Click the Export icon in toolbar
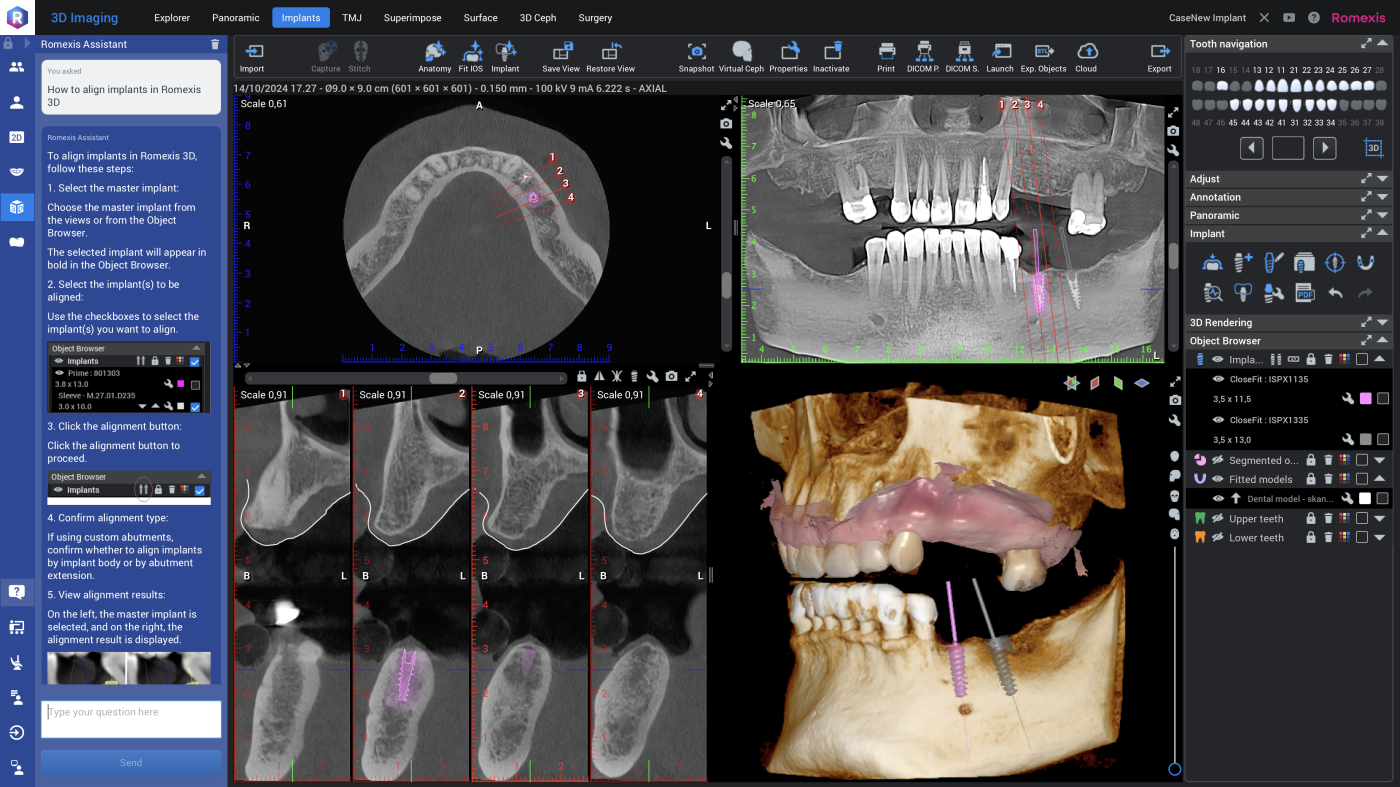This screenshot has width=1400, height=787. click(x=1159, y=56)
